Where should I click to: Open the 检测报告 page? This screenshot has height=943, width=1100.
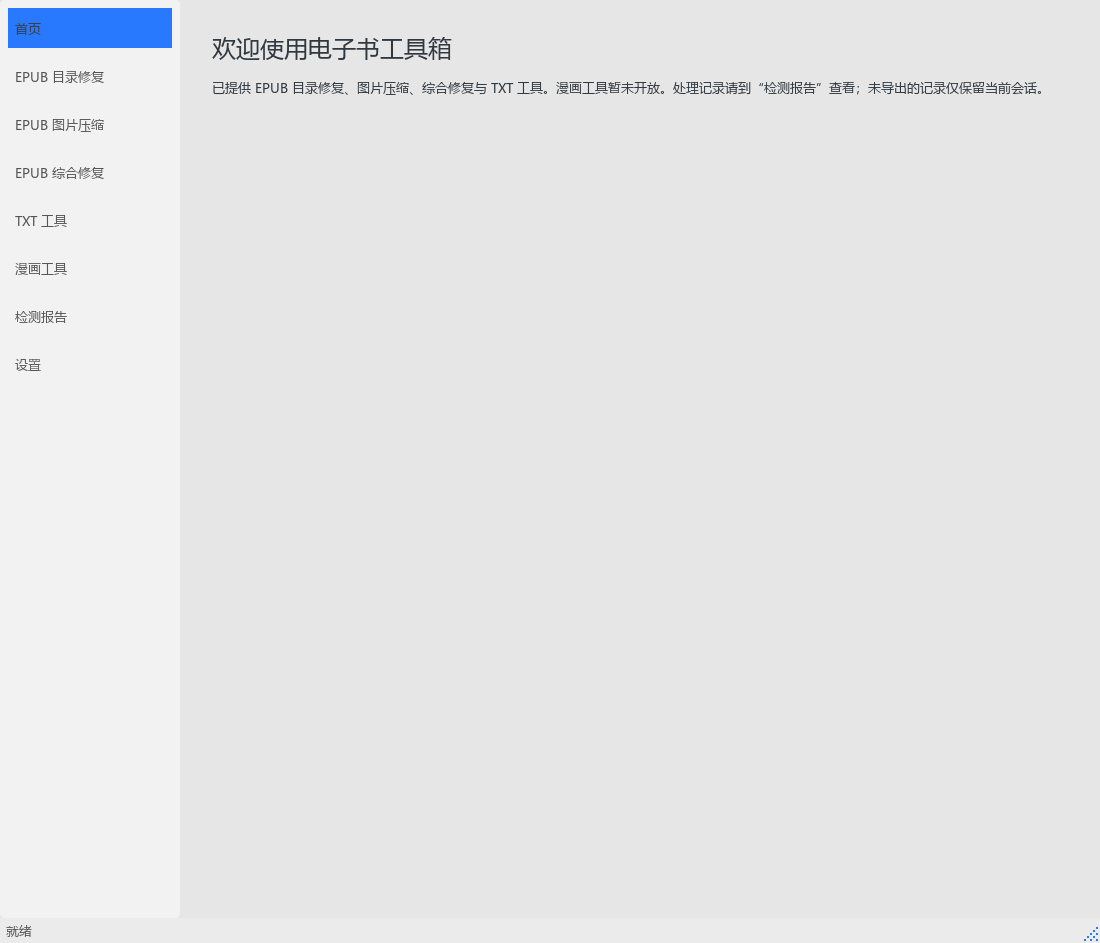pyautogui.click(x=90, y=317)
